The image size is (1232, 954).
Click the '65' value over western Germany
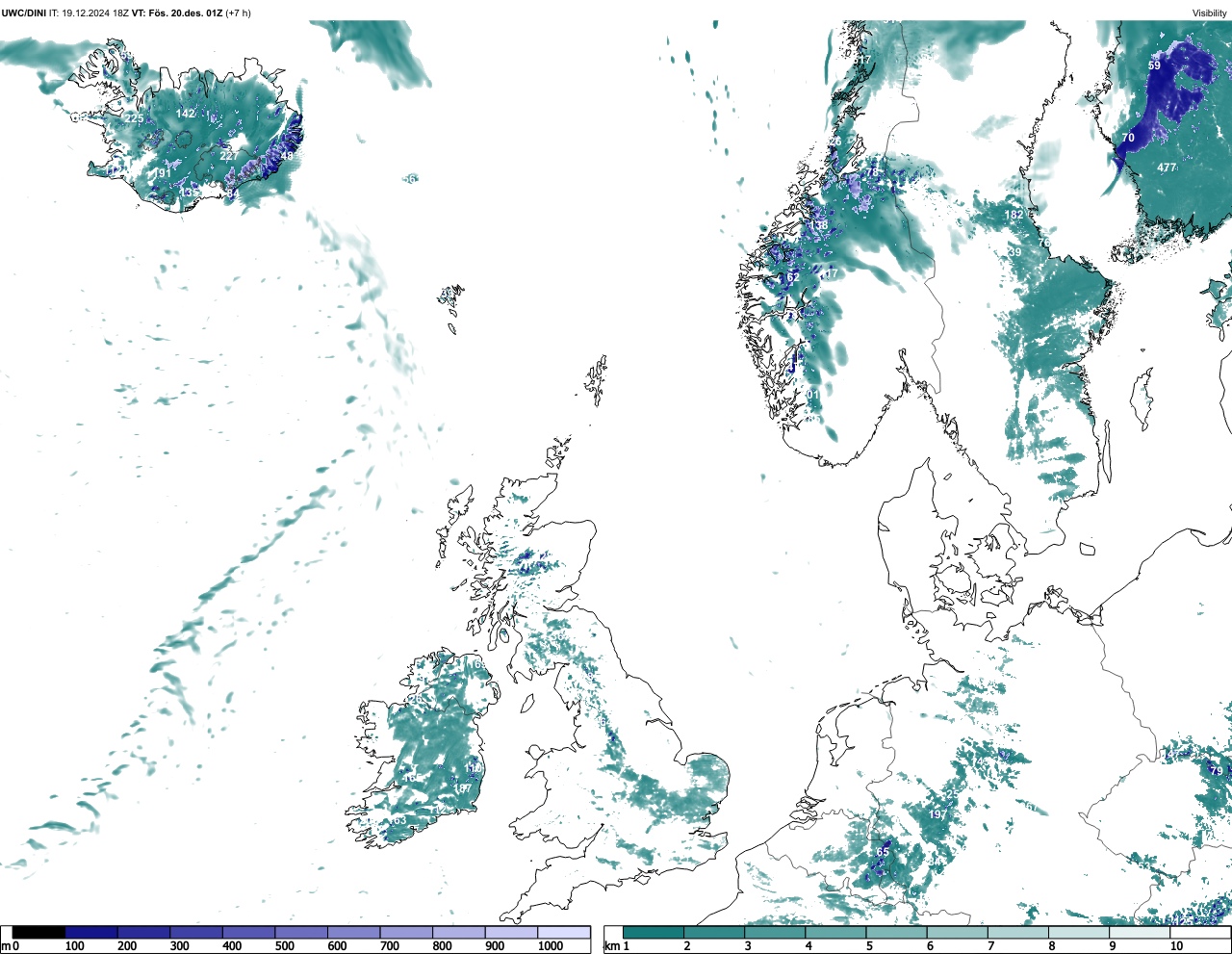[x=883, y=852]
